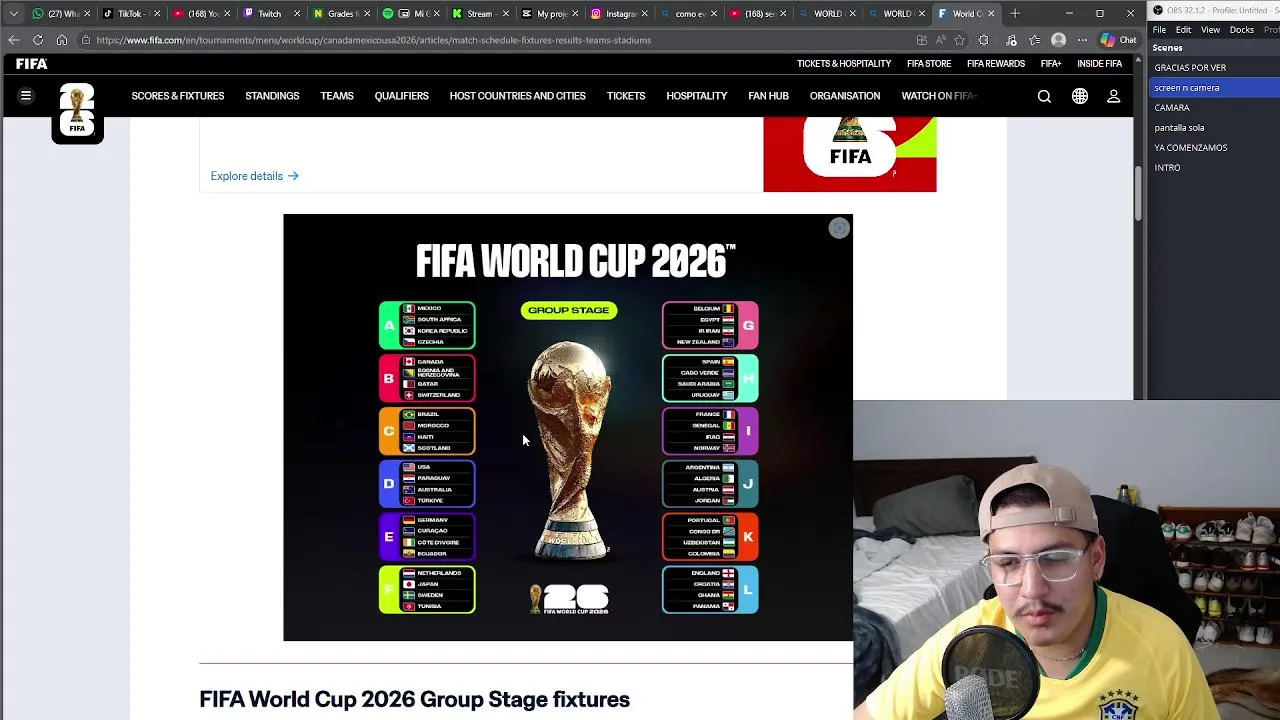Open OBS Docks menu

pyautogui.click(x=1242, y=30)
